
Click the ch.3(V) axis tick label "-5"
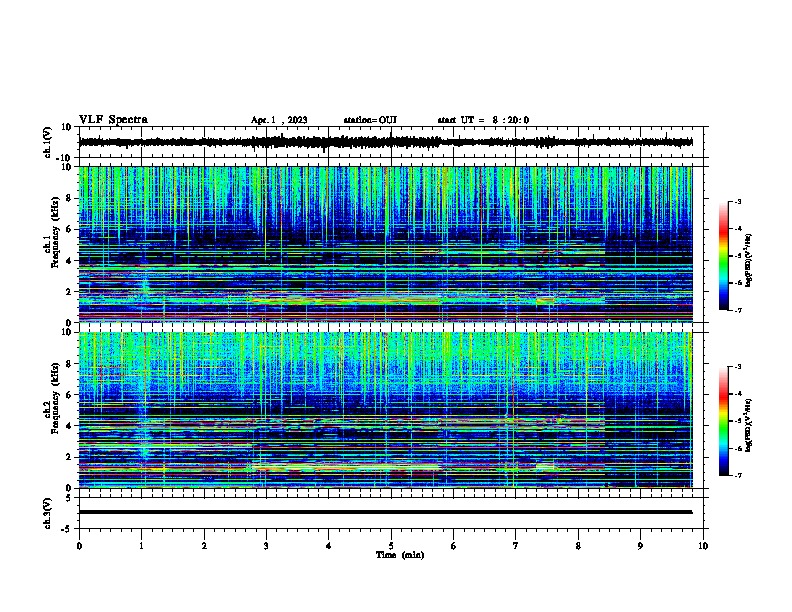(x=67, y=529)
